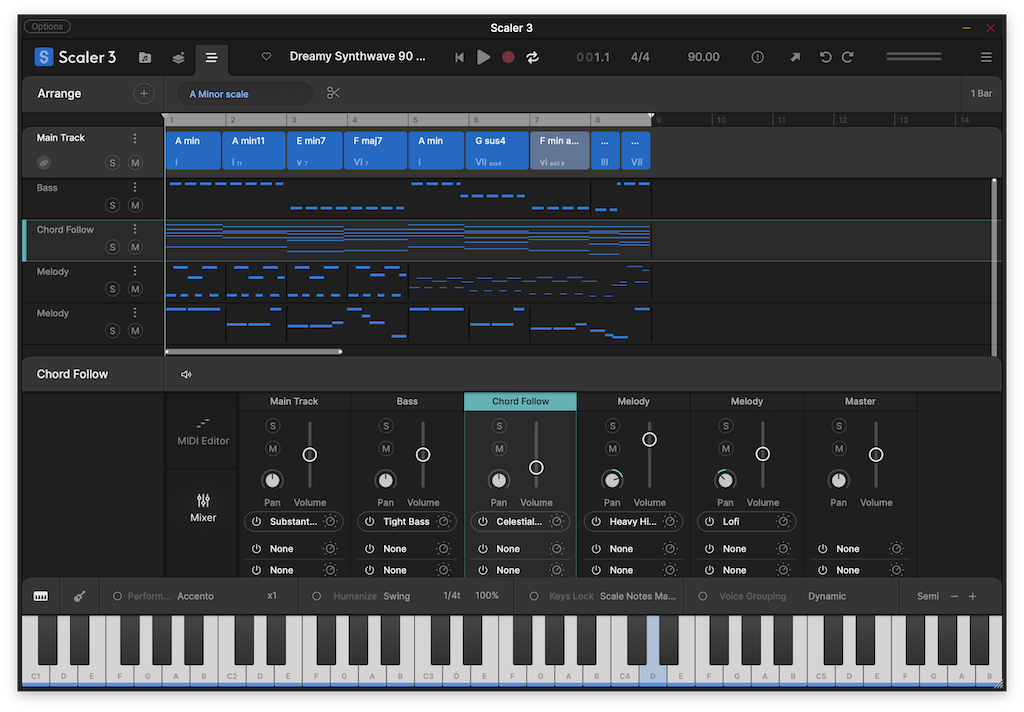Screen dimensions: 1024x712
Task: Decrease semitone transpose with minus button
Action: coord(954,596)
